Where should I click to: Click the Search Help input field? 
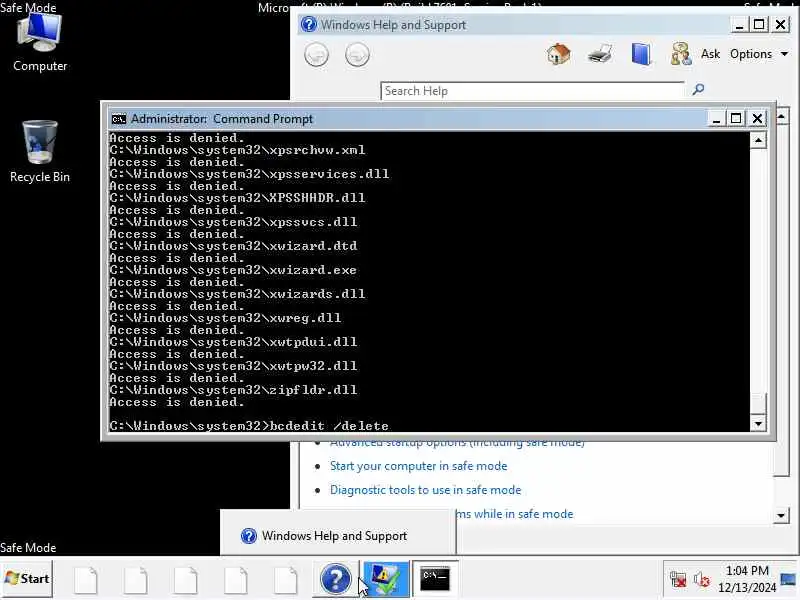(x=532, y=91)
